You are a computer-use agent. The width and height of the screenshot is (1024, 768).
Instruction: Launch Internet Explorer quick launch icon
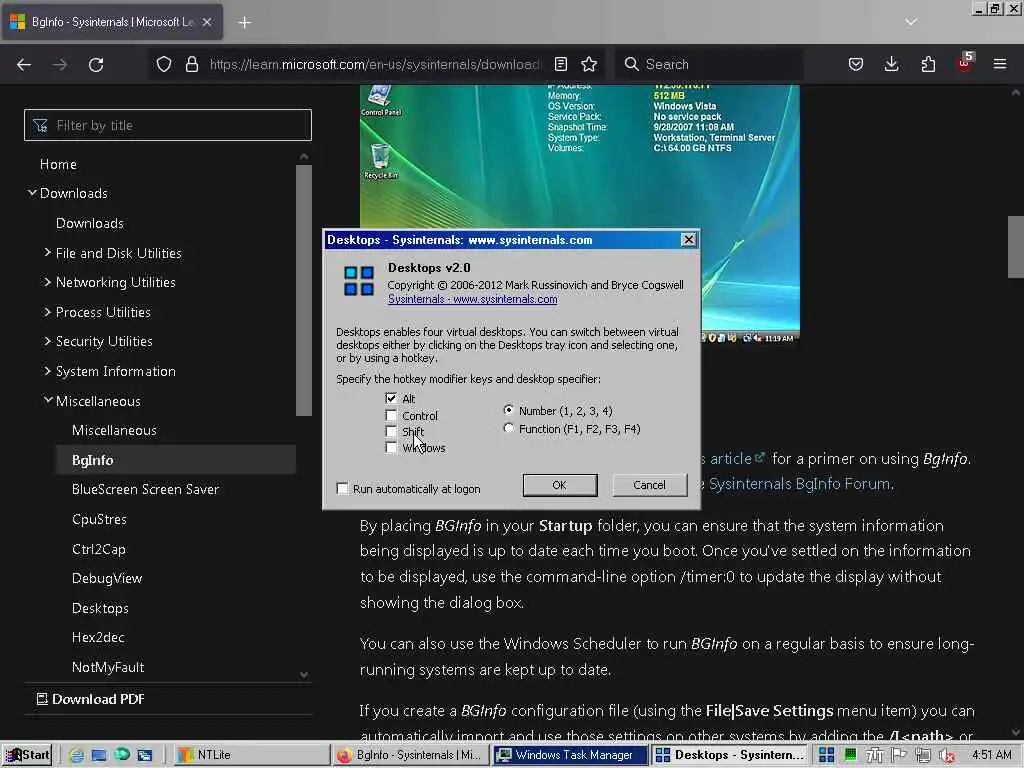pyautogui.click(x=76, y=755)
